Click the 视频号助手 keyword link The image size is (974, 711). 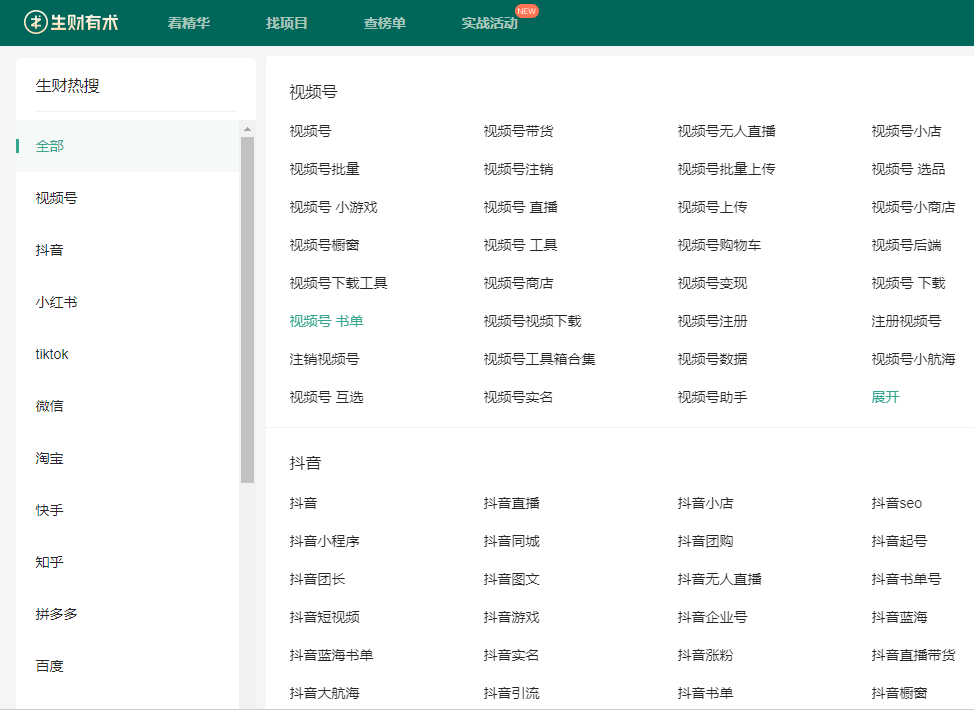tap(712, 397)
